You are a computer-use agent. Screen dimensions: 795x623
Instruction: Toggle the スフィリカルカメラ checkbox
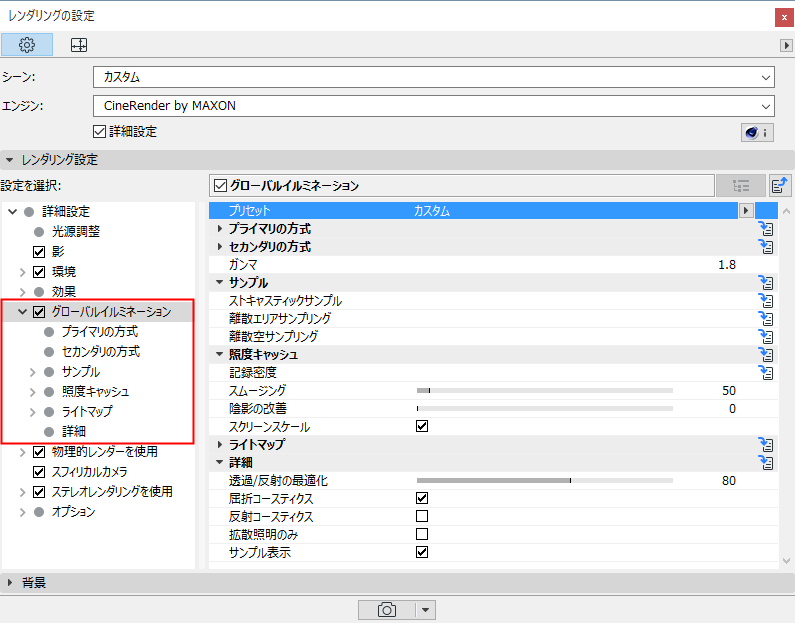(39, 472)
